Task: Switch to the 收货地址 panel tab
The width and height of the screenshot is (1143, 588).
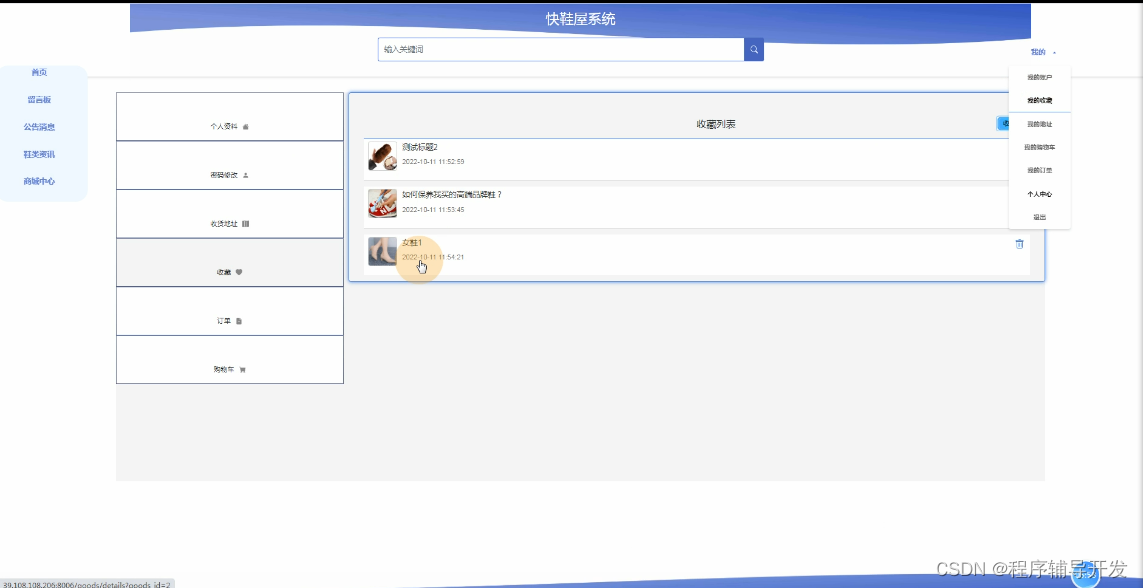Action: 230,214
